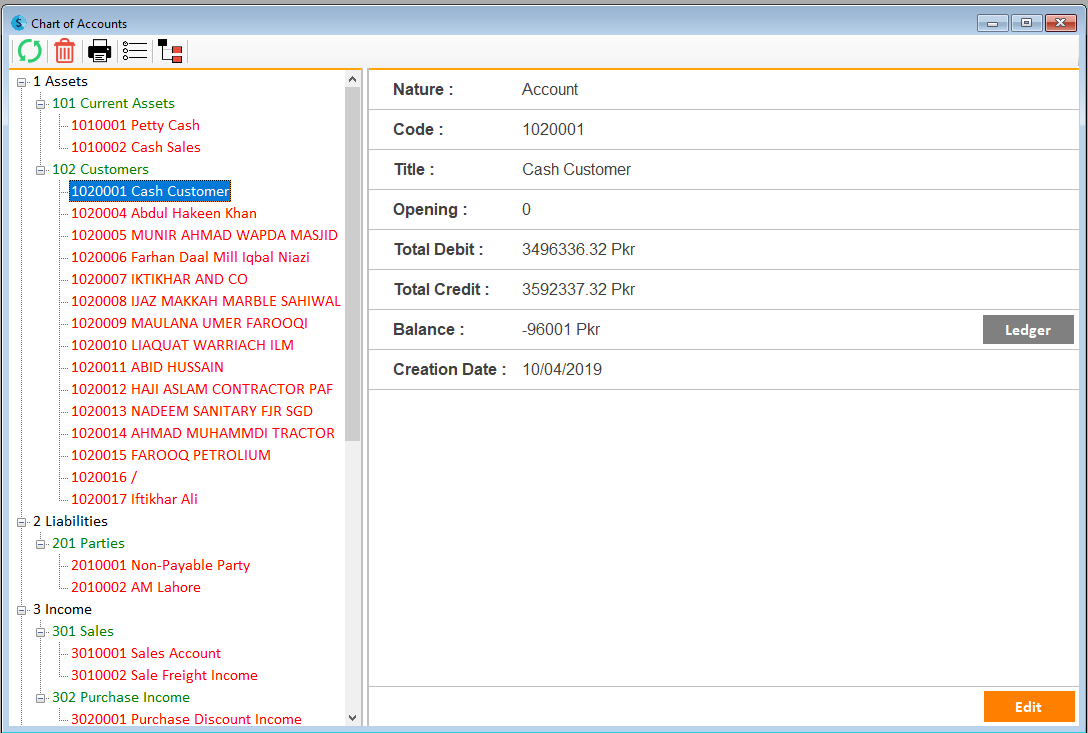This screenshot has height=733, width=1088.
Task: Select 1020011 ABID HUSSAIN
Action: point(147,367)
